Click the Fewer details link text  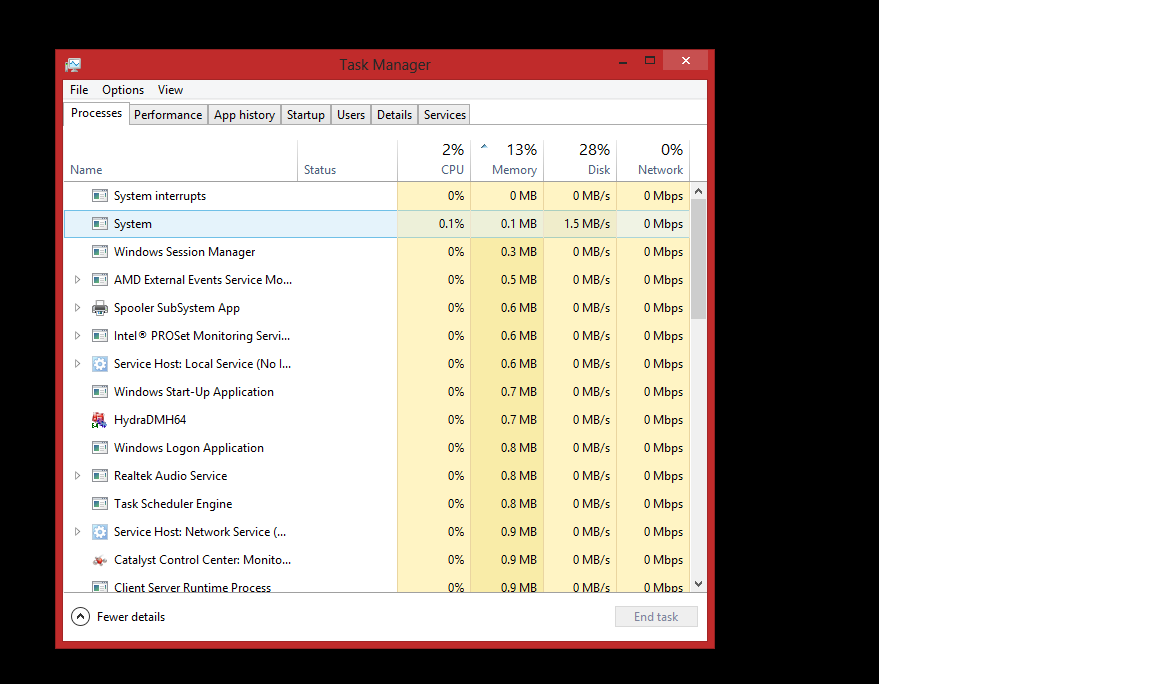131,617
